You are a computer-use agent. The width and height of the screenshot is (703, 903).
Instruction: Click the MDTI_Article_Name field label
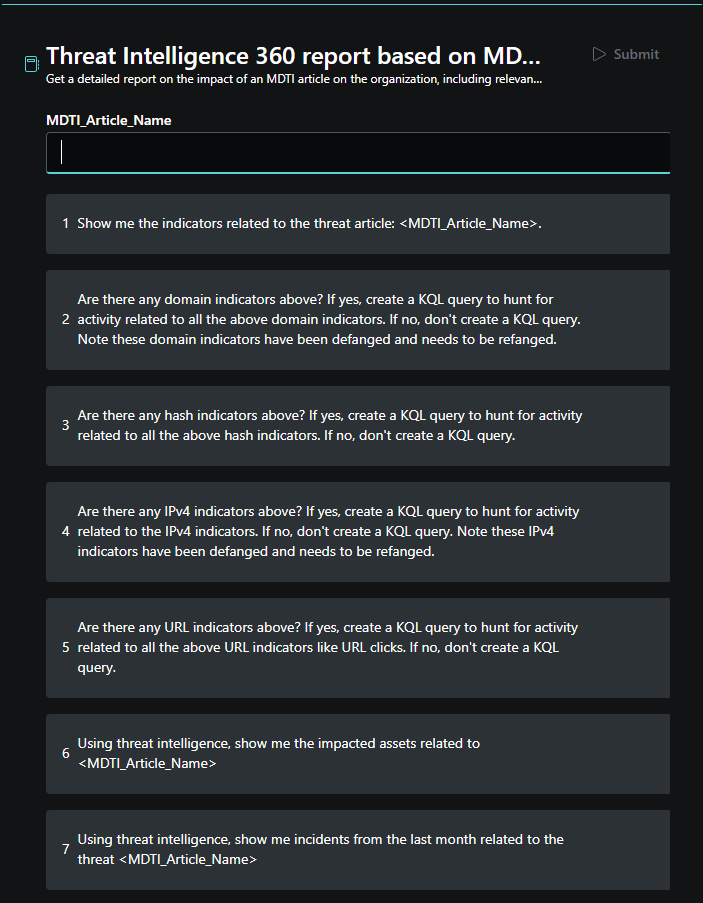coord(109,120)
